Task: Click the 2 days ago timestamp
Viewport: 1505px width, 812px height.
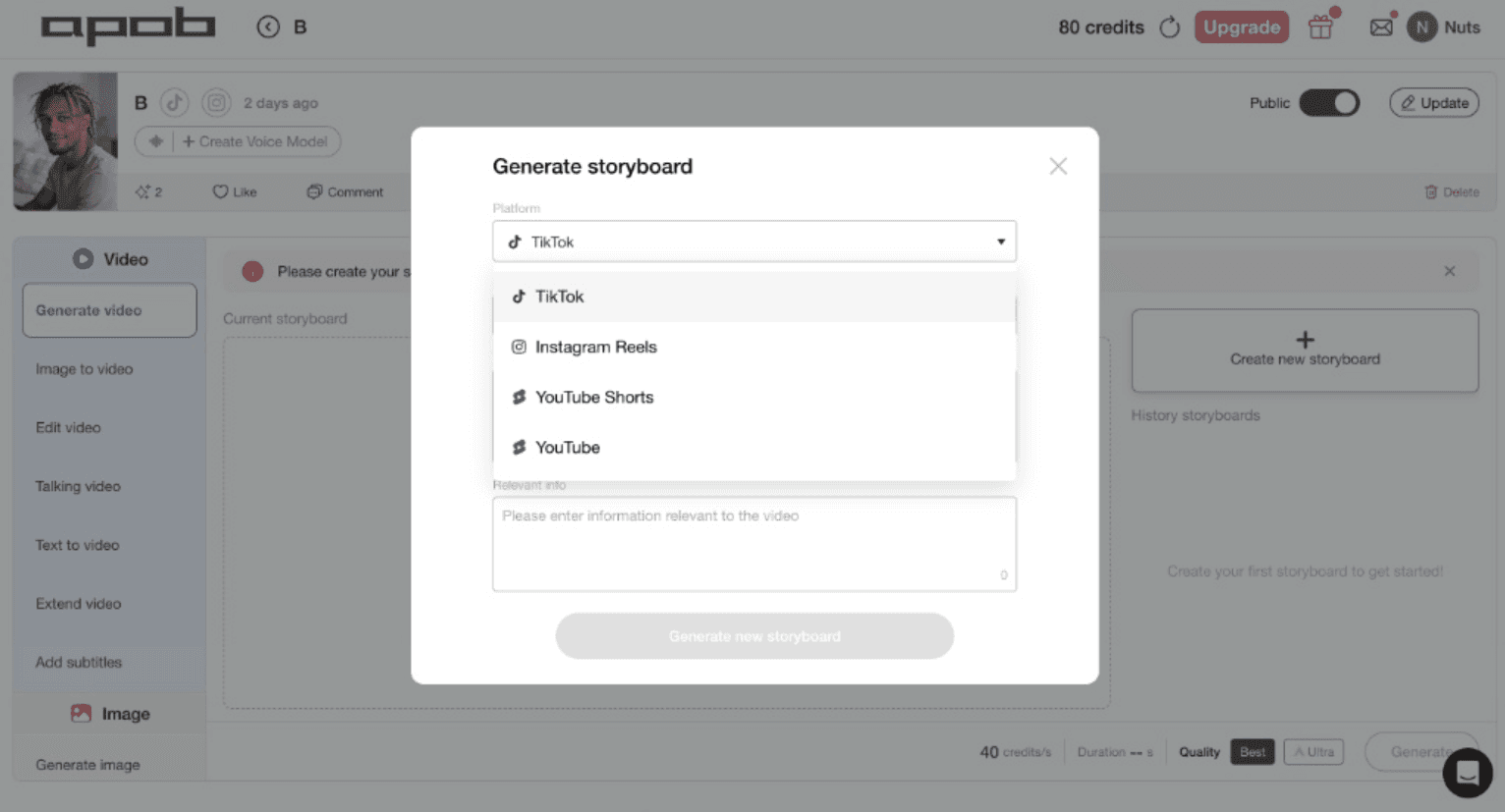Action: coord(281,103)
